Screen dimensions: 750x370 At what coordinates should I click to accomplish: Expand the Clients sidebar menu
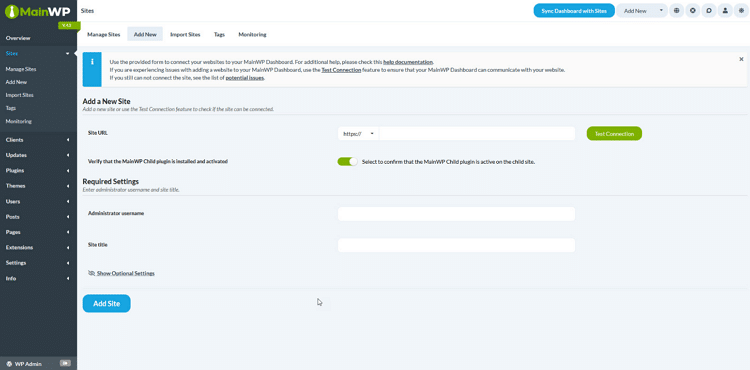(68, 140)
